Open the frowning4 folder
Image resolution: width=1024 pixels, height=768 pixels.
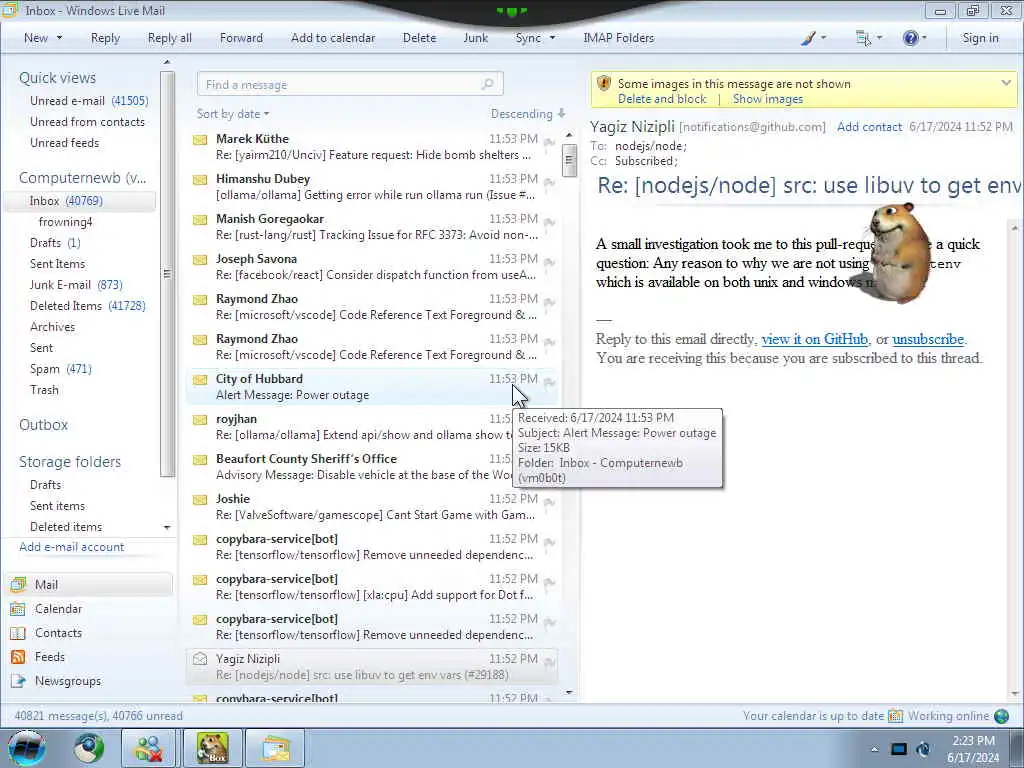point(65,222)
